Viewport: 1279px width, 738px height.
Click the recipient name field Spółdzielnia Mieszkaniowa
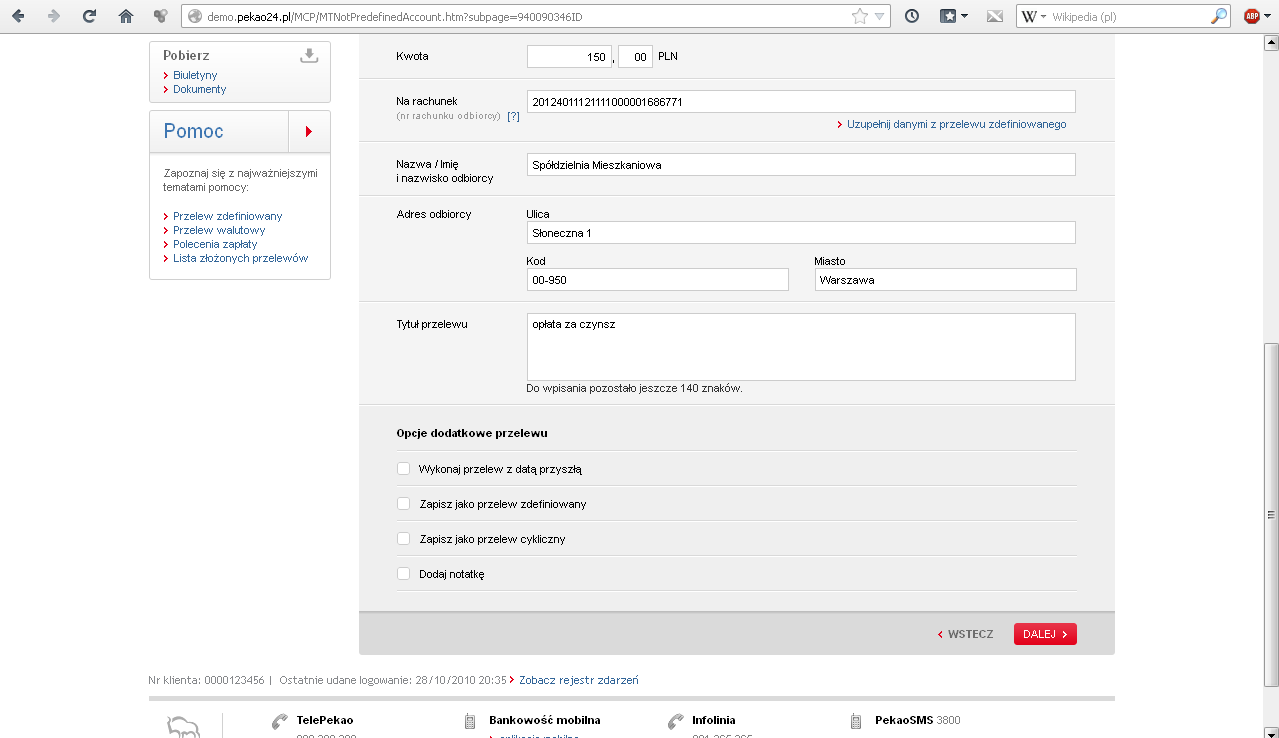[801, 165]
